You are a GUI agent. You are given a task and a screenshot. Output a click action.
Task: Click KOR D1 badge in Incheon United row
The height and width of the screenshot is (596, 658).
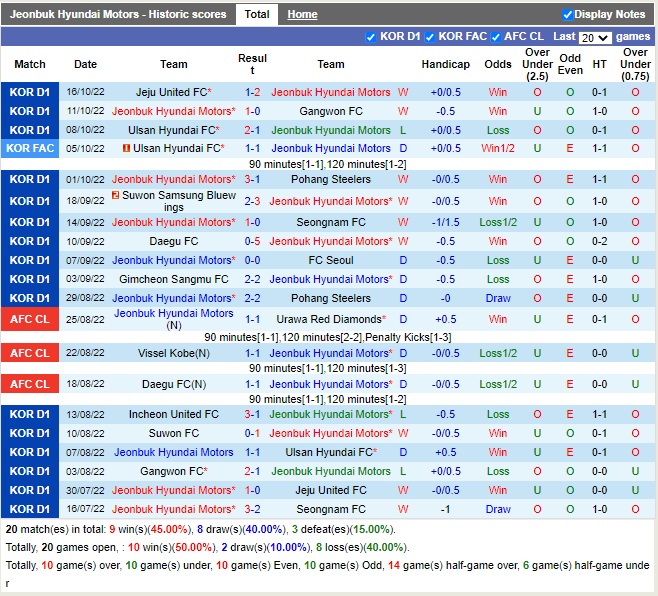pos(29,414)
